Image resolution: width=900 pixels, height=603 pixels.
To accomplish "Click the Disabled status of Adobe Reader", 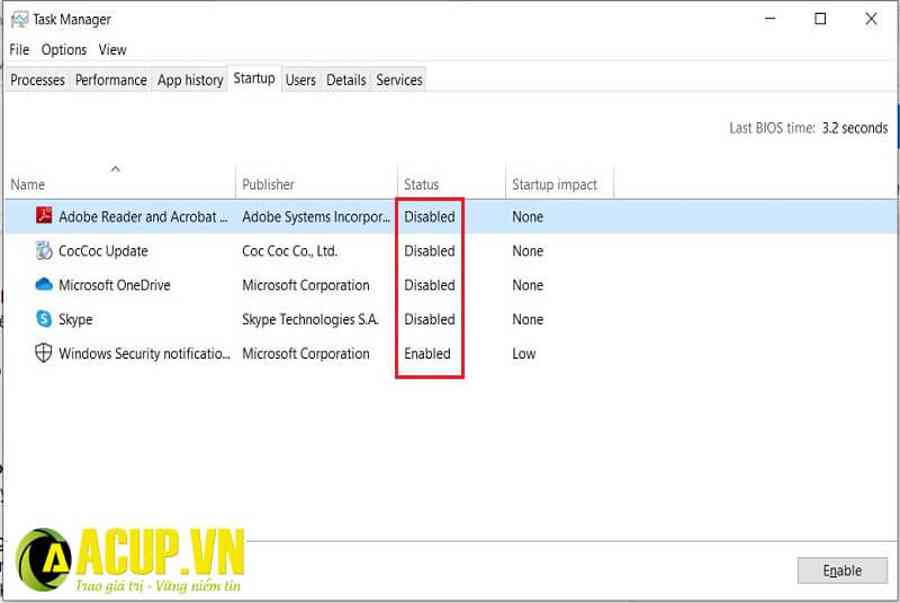I will point(429,217).
